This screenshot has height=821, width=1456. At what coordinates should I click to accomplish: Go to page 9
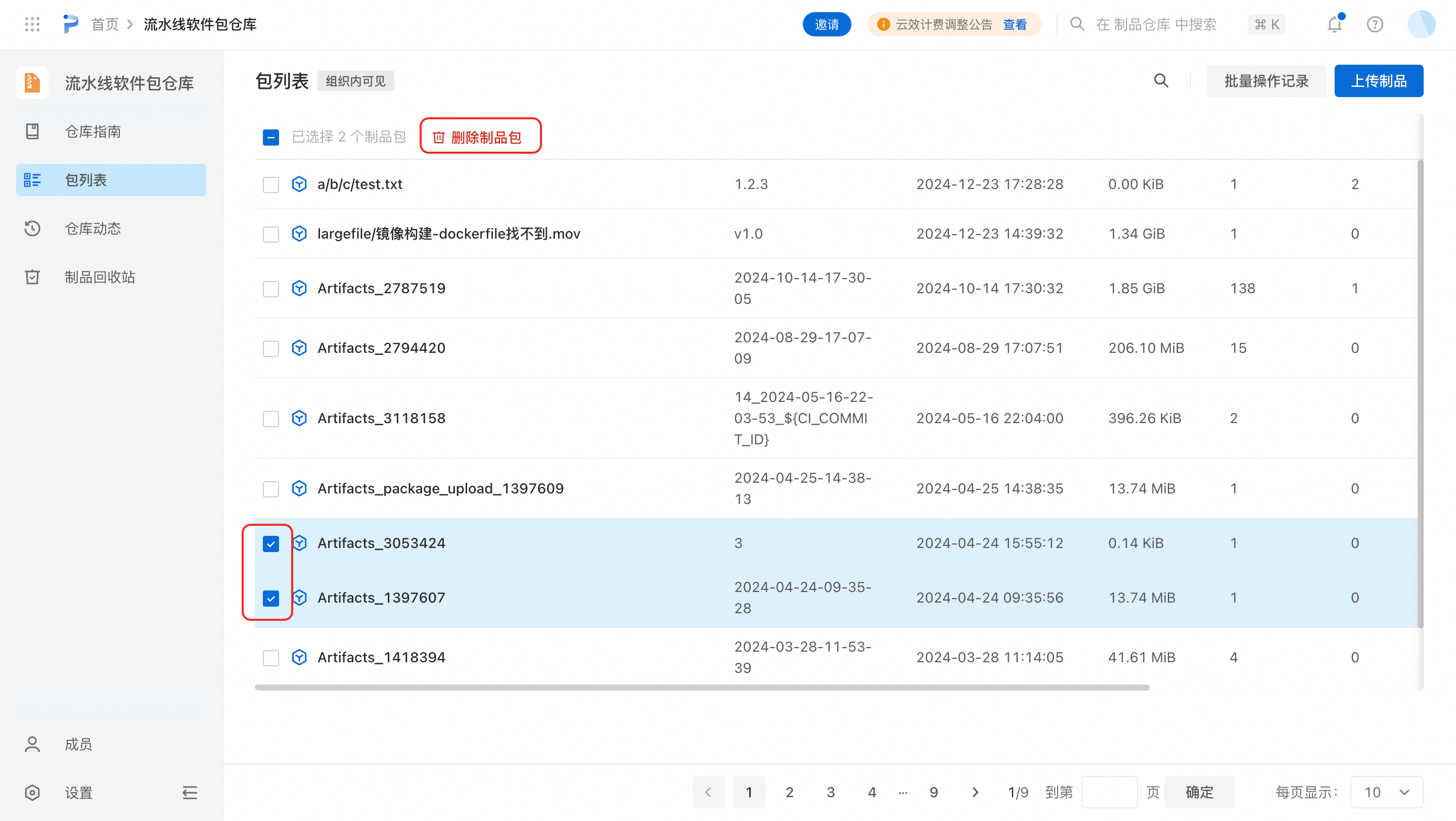(x=934, y=792)
